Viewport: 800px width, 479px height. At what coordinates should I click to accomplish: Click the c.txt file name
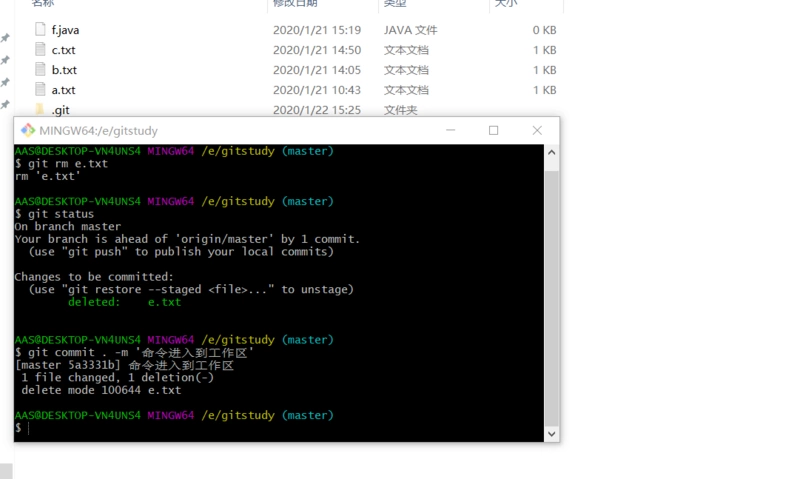tap(63, 50)
